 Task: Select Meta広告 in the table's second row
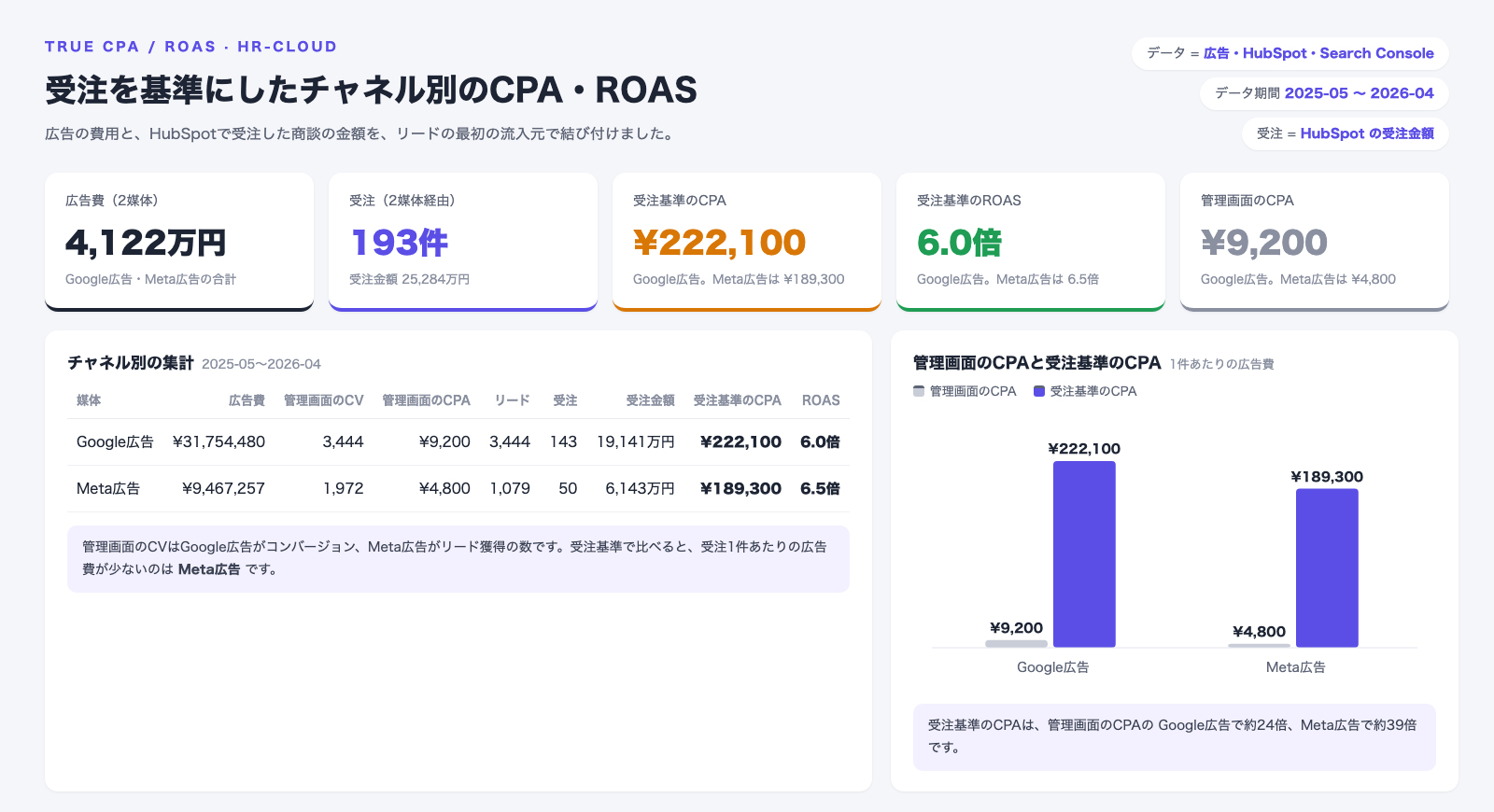108,488
